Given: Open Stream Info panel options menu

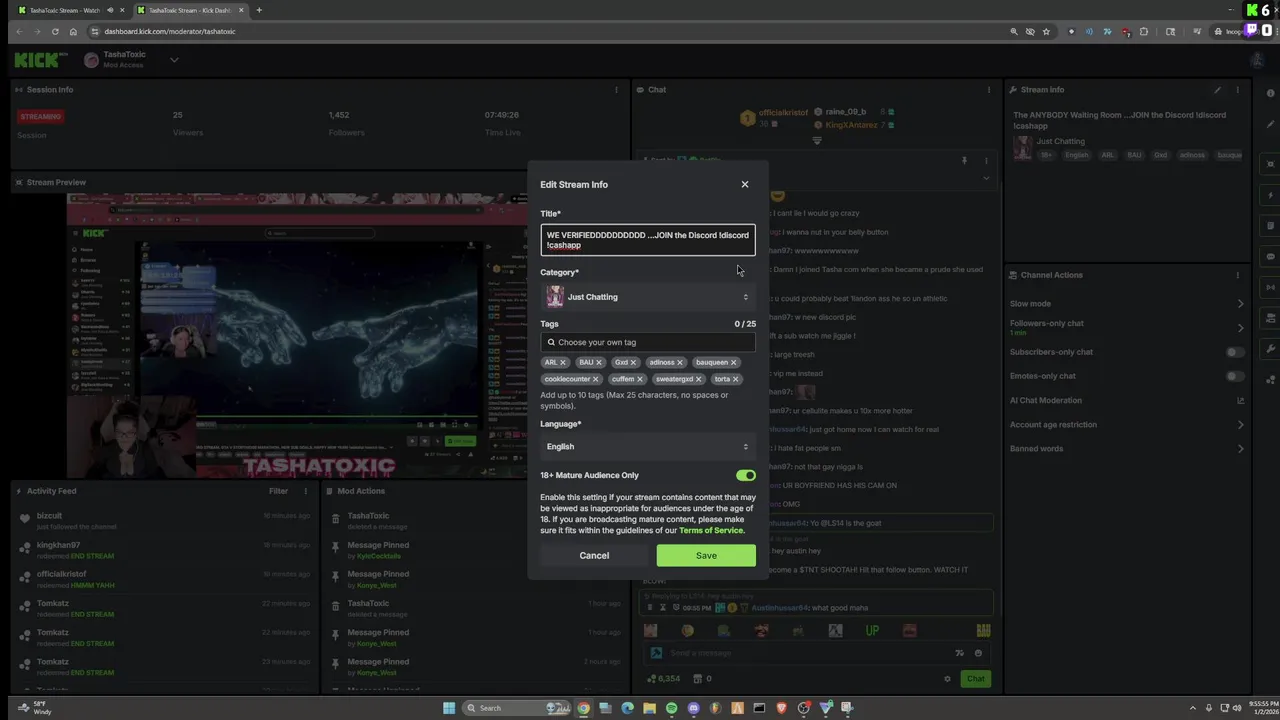Looking at the screenshot, I should pos(1238,90).
